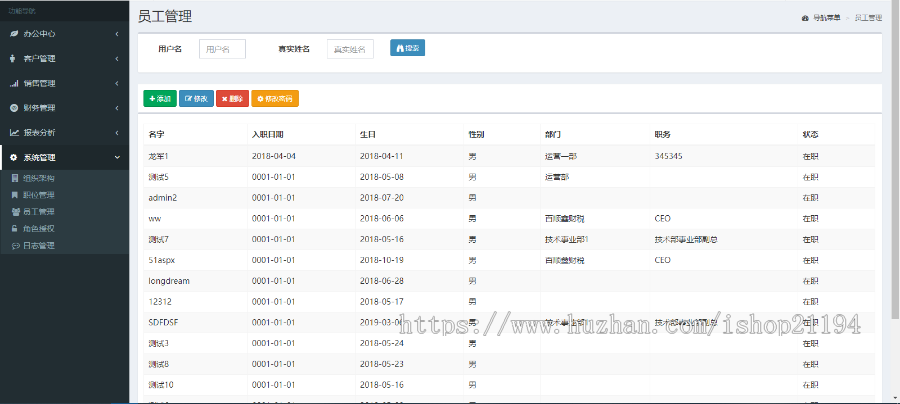Click CEO in the ww row

click(x=662, y=219)
